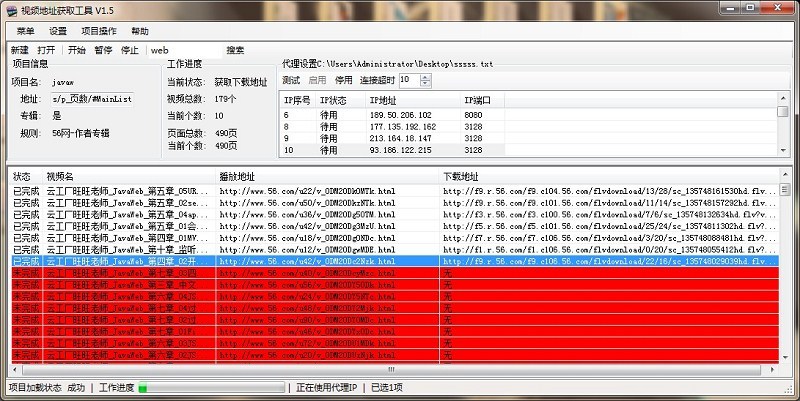800x401 pixels.
Task: Click the 下载地址 column header
Action: click(462, 177)
